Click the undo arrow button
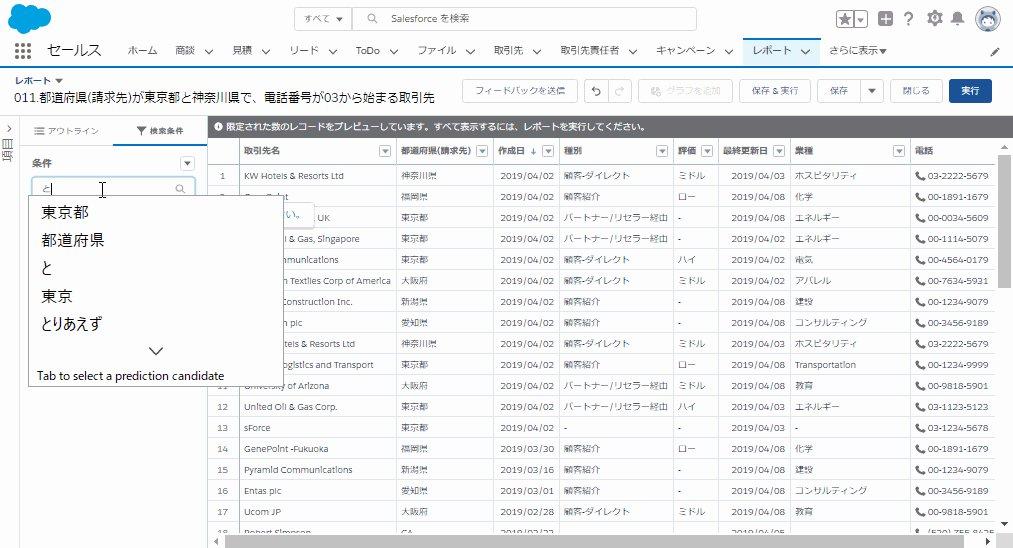The height and width of the screenshot is (548, 1013). point(596,91)
